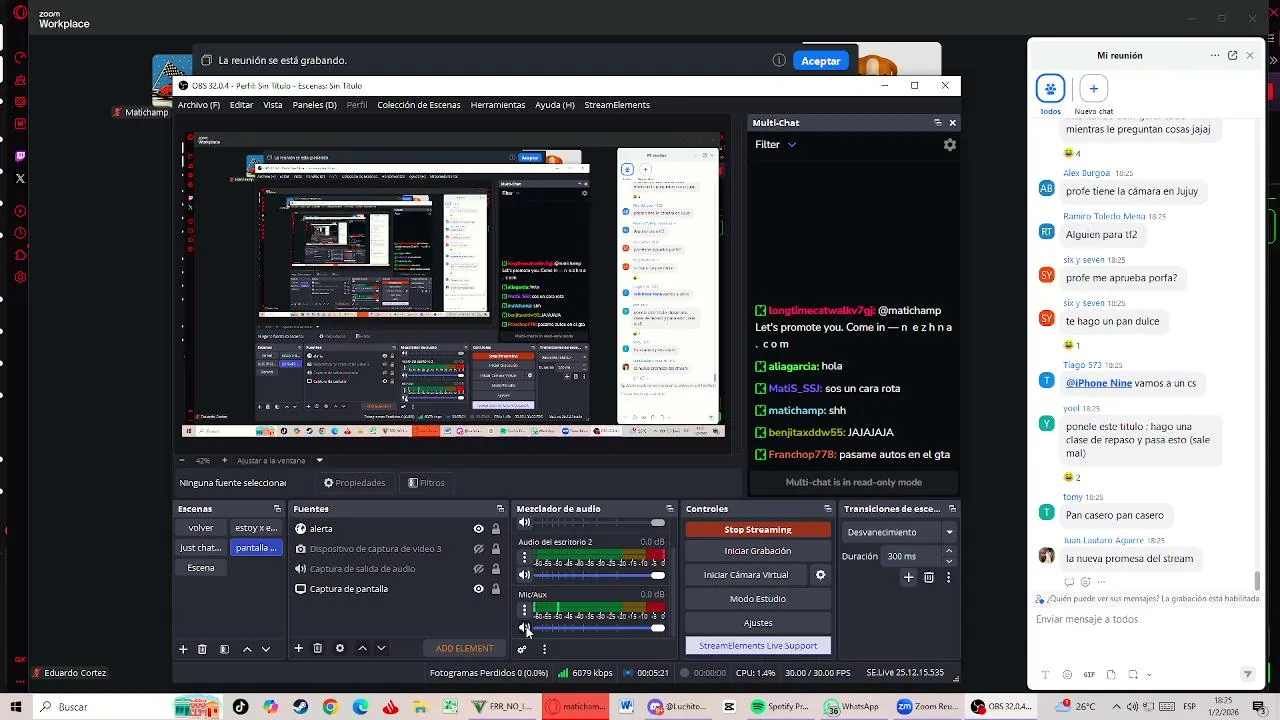Unlock Dispositivo de captura de video 3
1280x720 pixels.
(496, 549)
